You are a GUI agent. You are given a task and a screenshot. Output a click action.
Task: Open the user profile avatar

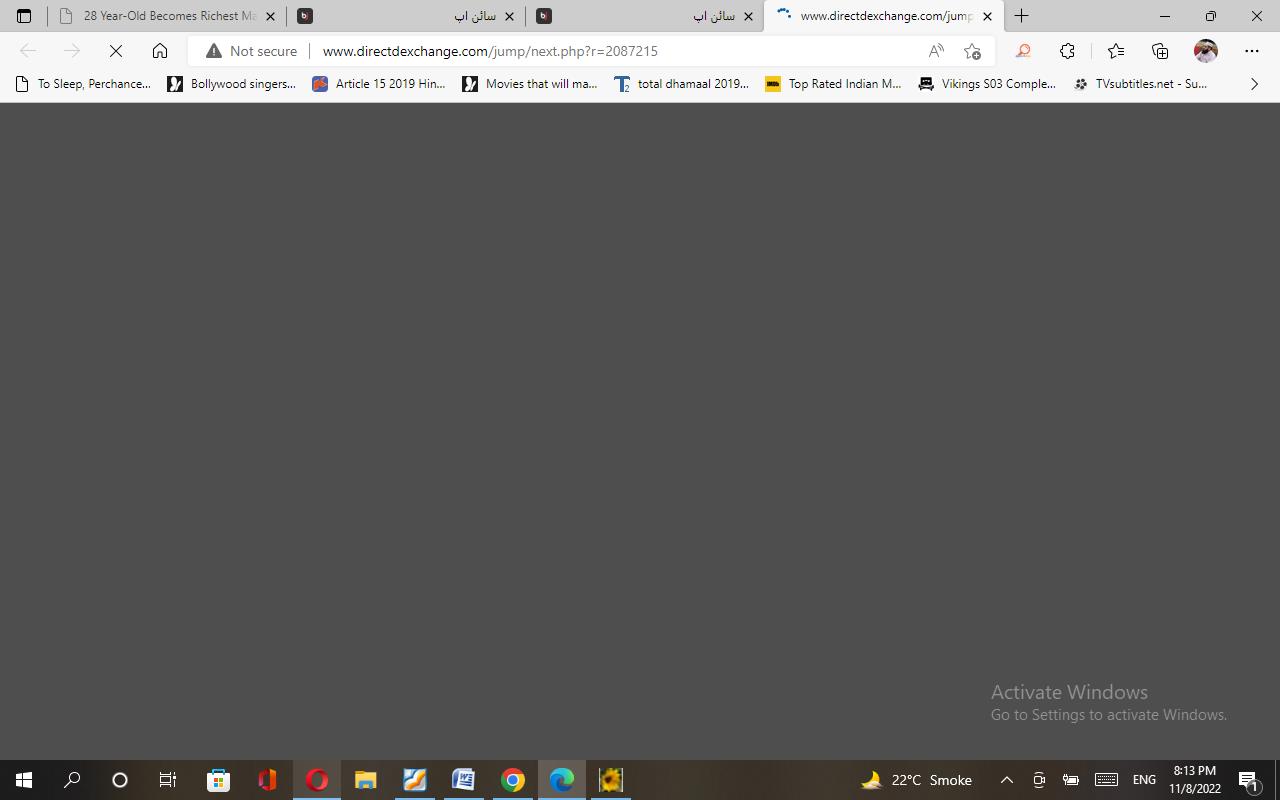coord(1206,51)
